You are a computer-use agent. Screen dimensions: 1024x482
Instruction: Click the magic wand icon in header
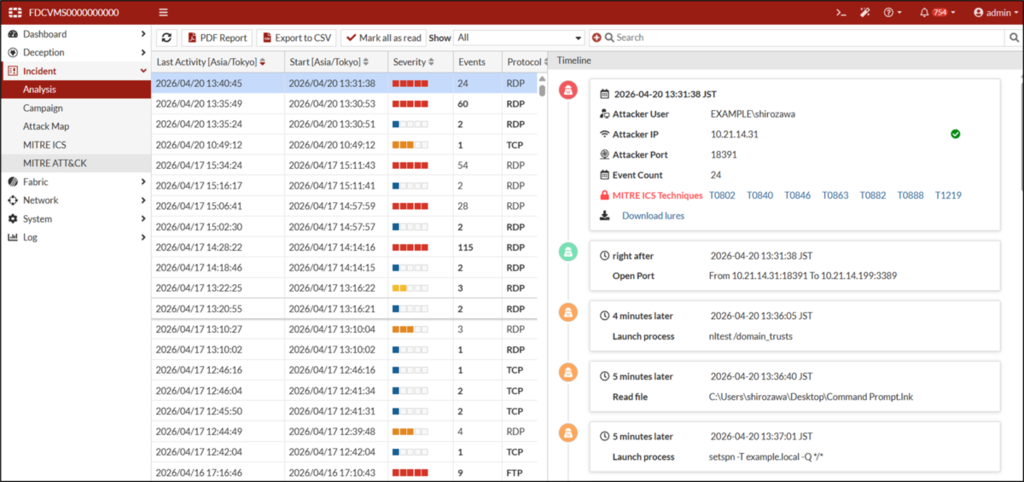(866, 12)
